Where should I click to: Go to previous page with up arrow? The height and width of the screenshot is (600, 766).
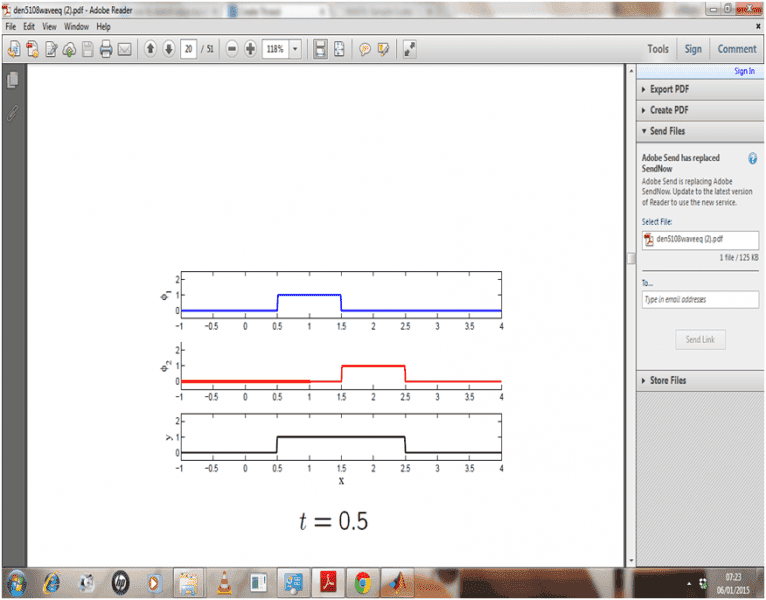(x=150, y=49)
